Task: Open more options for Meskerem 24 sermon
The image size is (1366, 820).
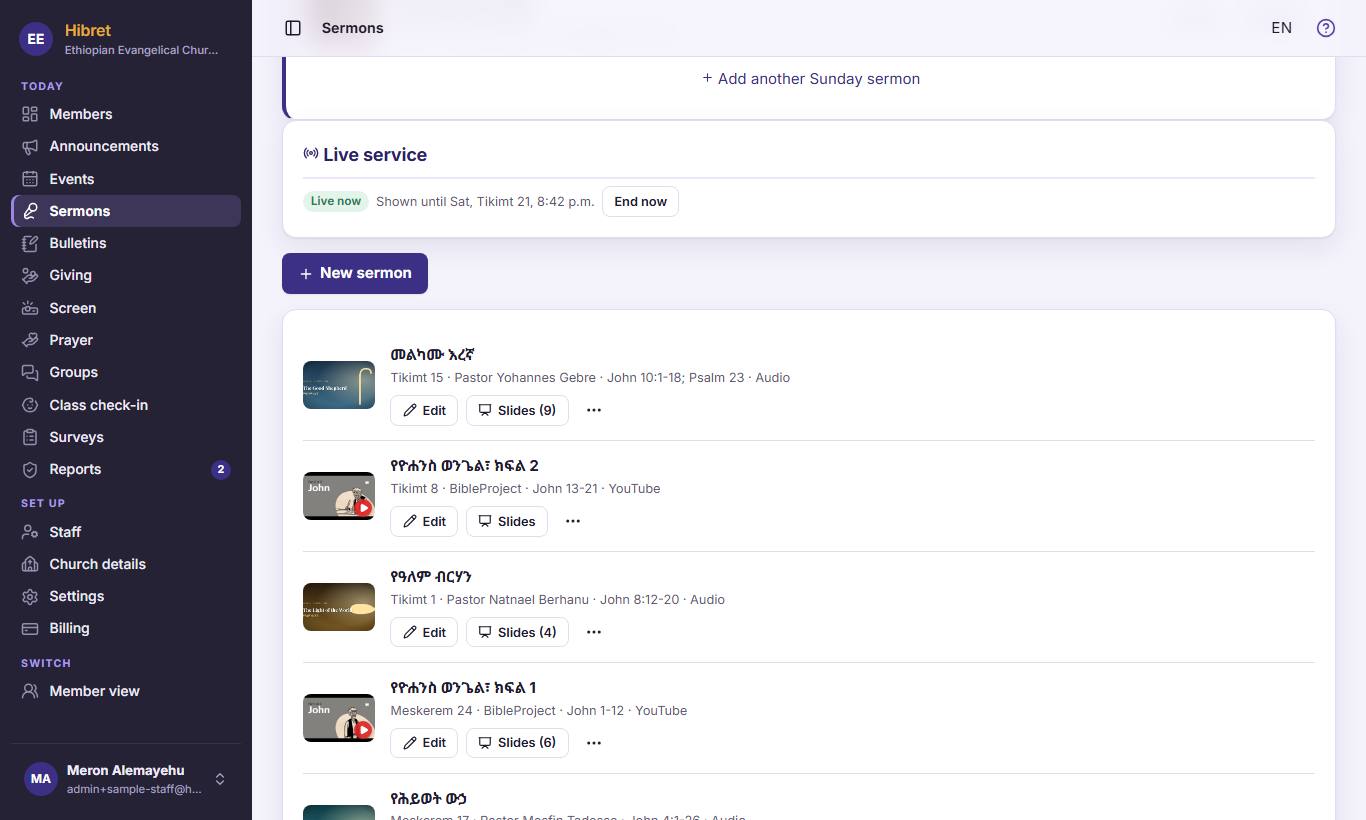Action: point(594,743)
